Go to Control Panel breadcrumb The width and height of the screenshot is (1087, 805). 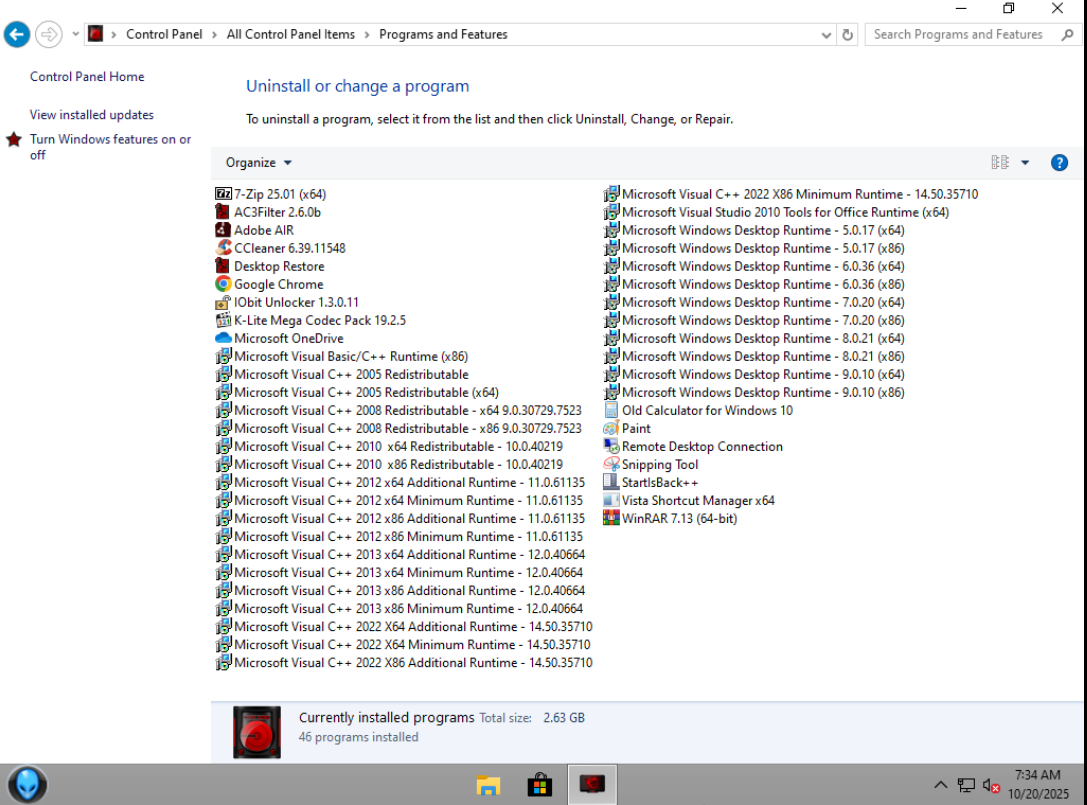coord(164,35)
